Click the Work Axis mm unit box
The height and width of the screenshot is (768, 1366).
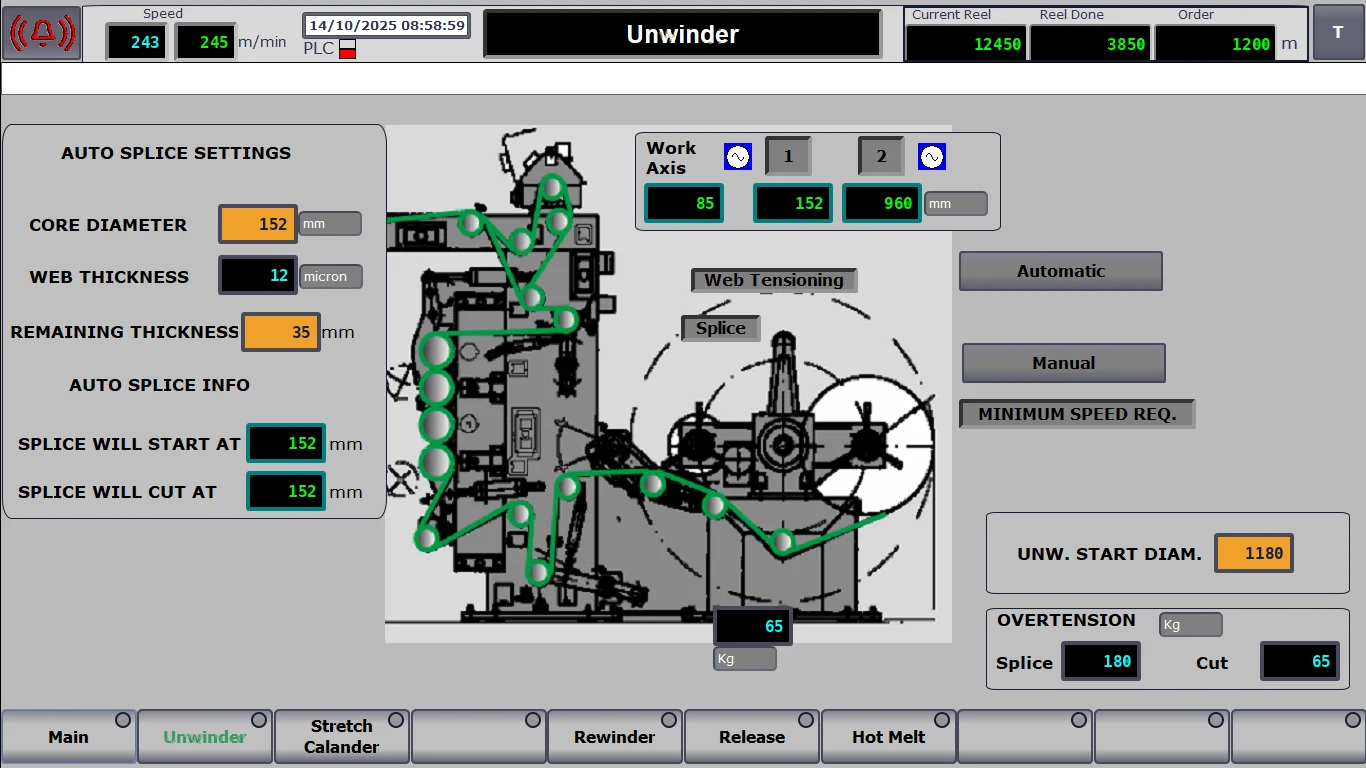(956, 204)
